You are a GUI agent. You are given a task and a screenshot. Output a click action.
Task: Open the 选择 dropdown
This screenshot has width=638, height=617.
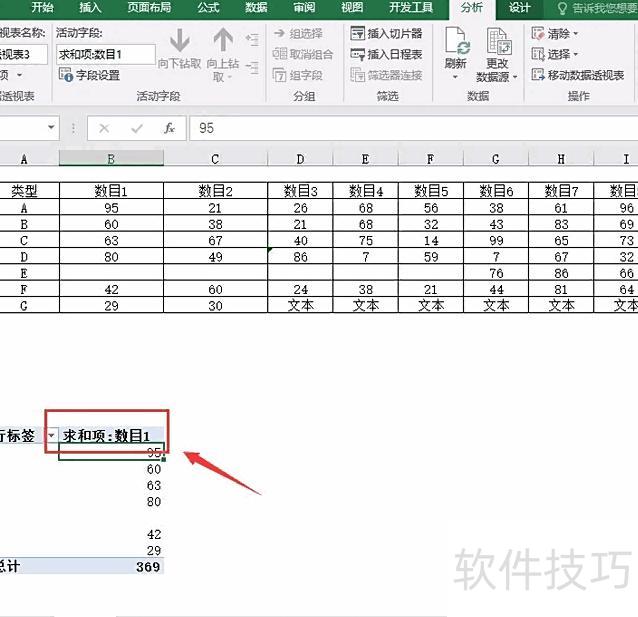coord(555,54)
